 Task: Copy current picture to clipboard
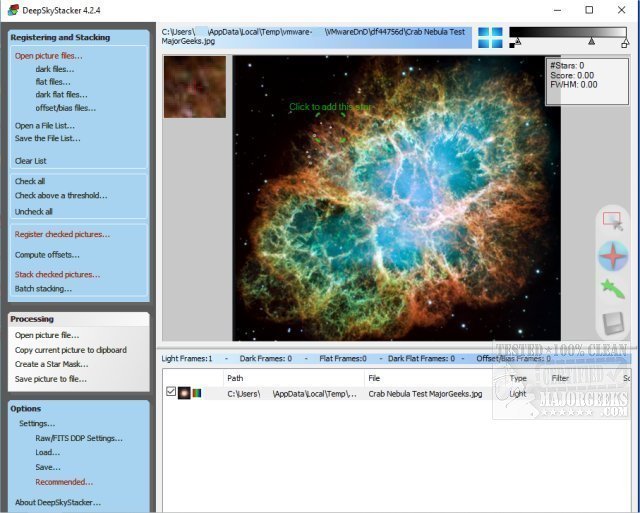[71, 350]
